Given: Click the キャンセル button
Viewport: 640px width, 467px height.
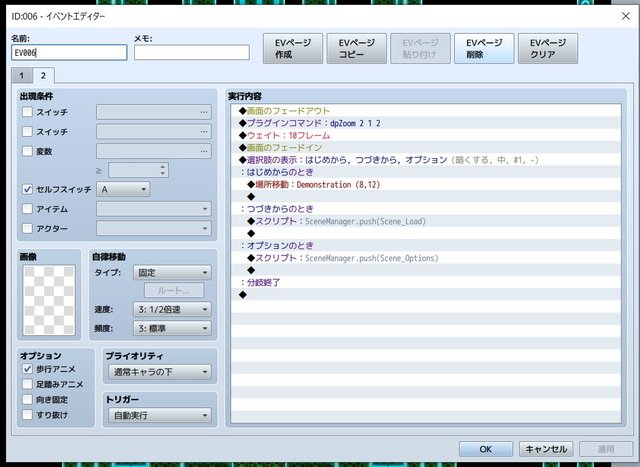Looking at the screenshot, I should (x=546, y=449).
